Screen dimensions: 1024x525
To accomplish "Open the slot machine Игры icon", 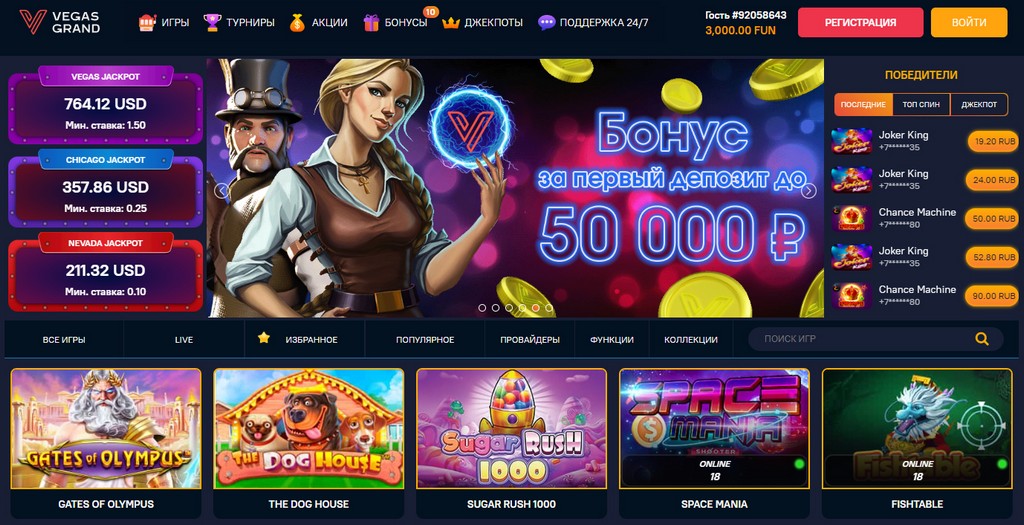I will (148, 22).
